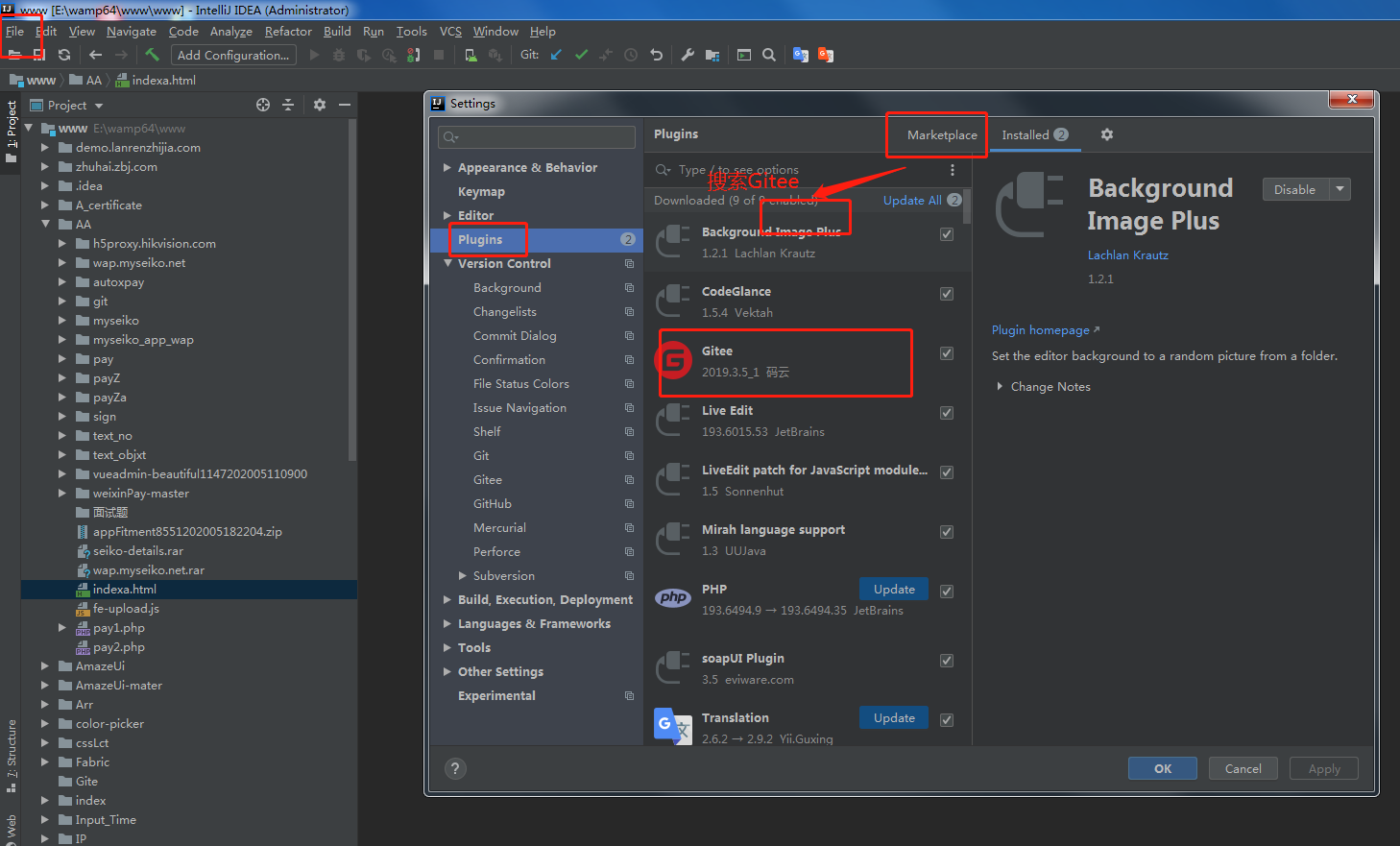Open Search Everywhere with the magnifier icon
The height and width of the screenshot is (846, 1400).
click(x=769, y=55)
